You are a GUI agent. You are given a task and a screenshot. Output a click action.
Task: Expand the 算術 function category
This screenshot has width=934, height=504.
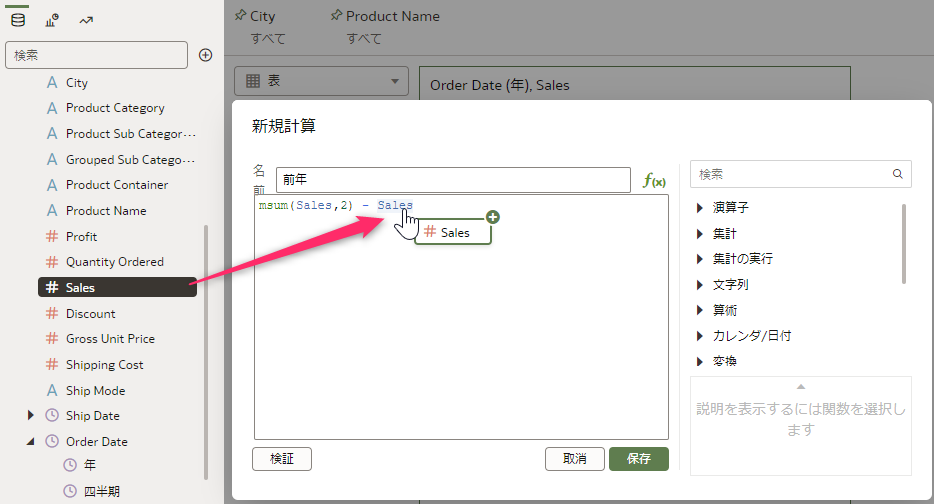(700, 310)
